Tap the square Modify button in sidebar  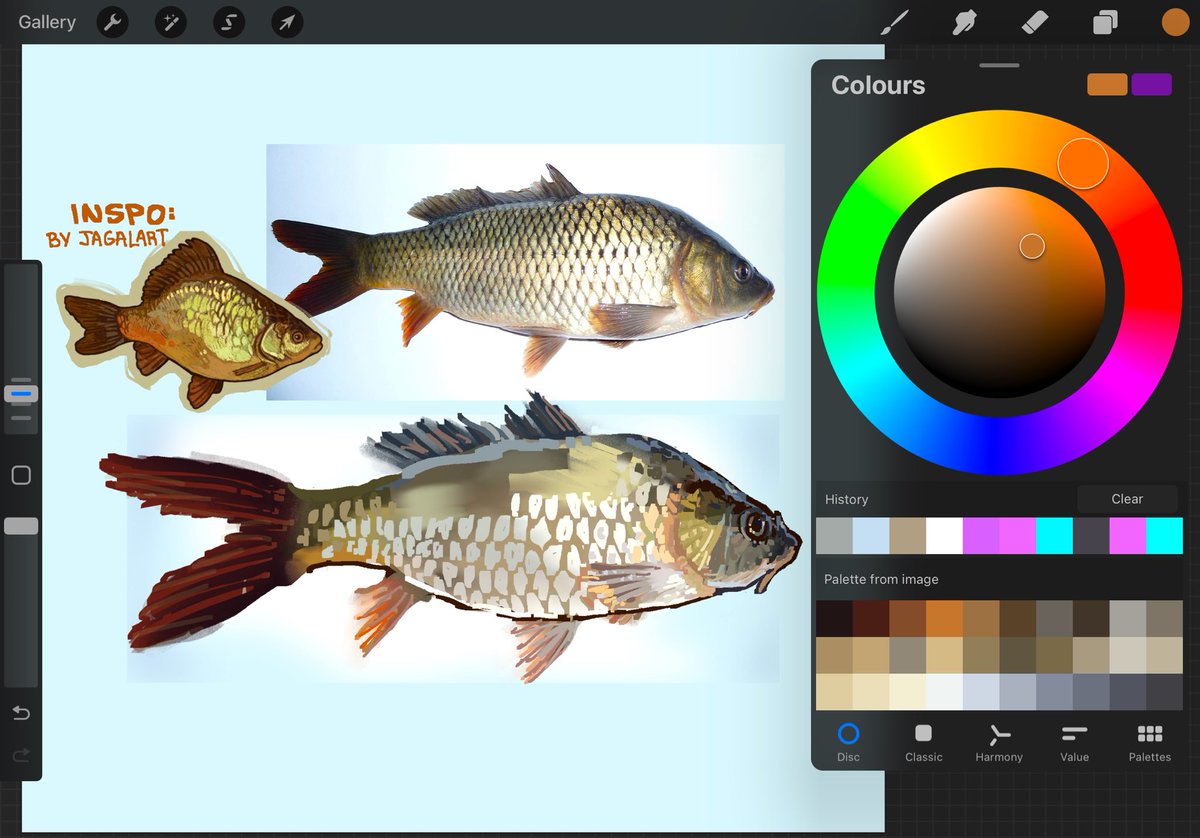point(21,475)
